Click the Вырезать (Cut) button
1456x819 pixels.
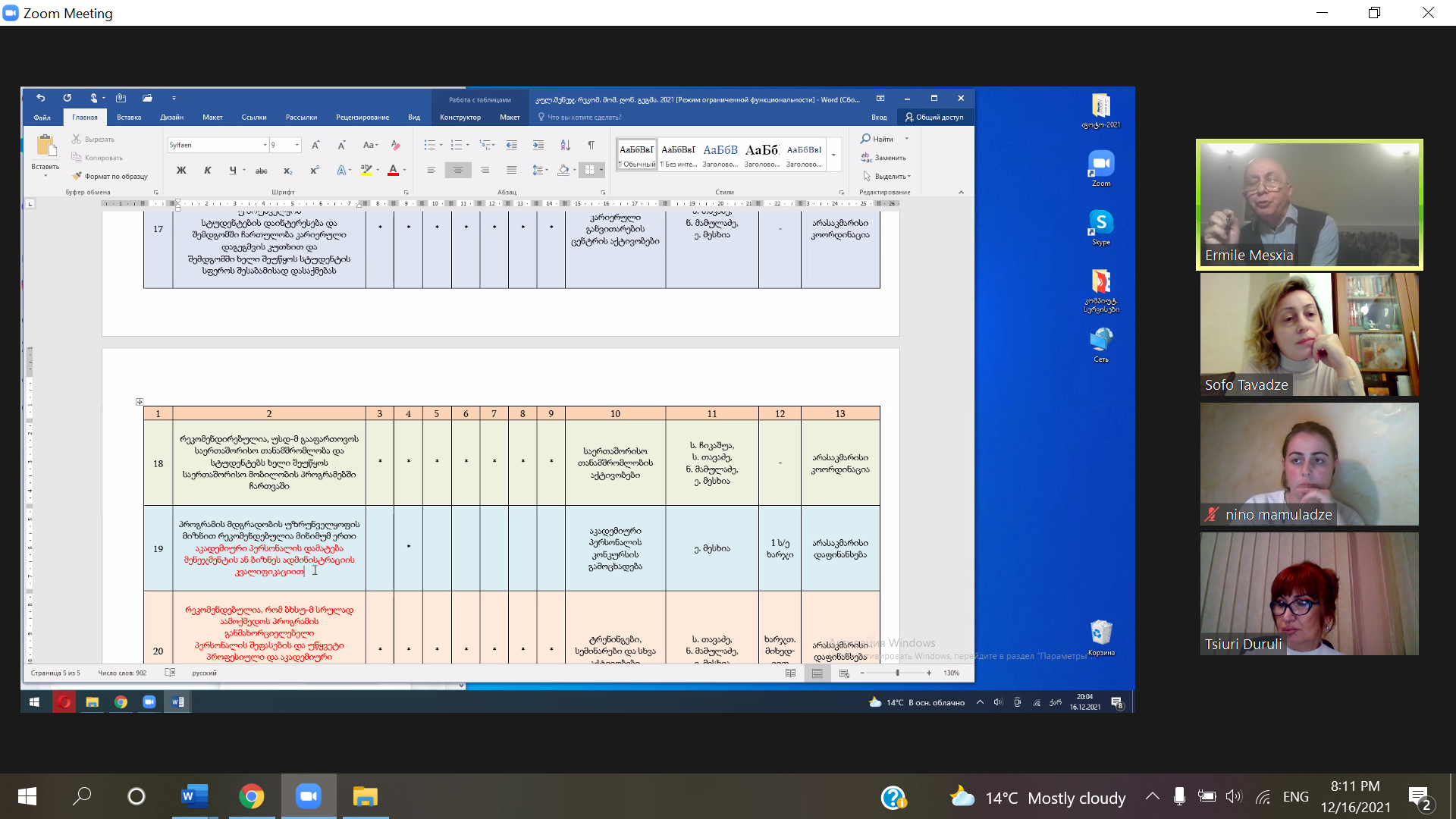pyautogui.click(x=93, y=139)
